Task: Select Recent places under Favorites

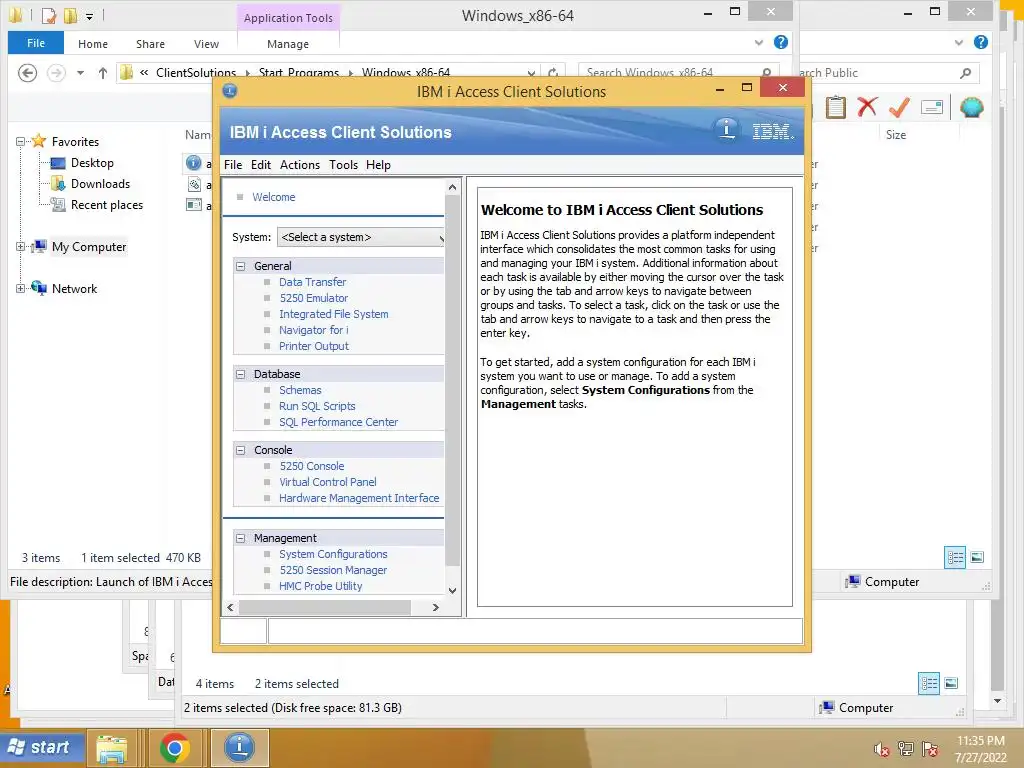Action: point(106,205)
